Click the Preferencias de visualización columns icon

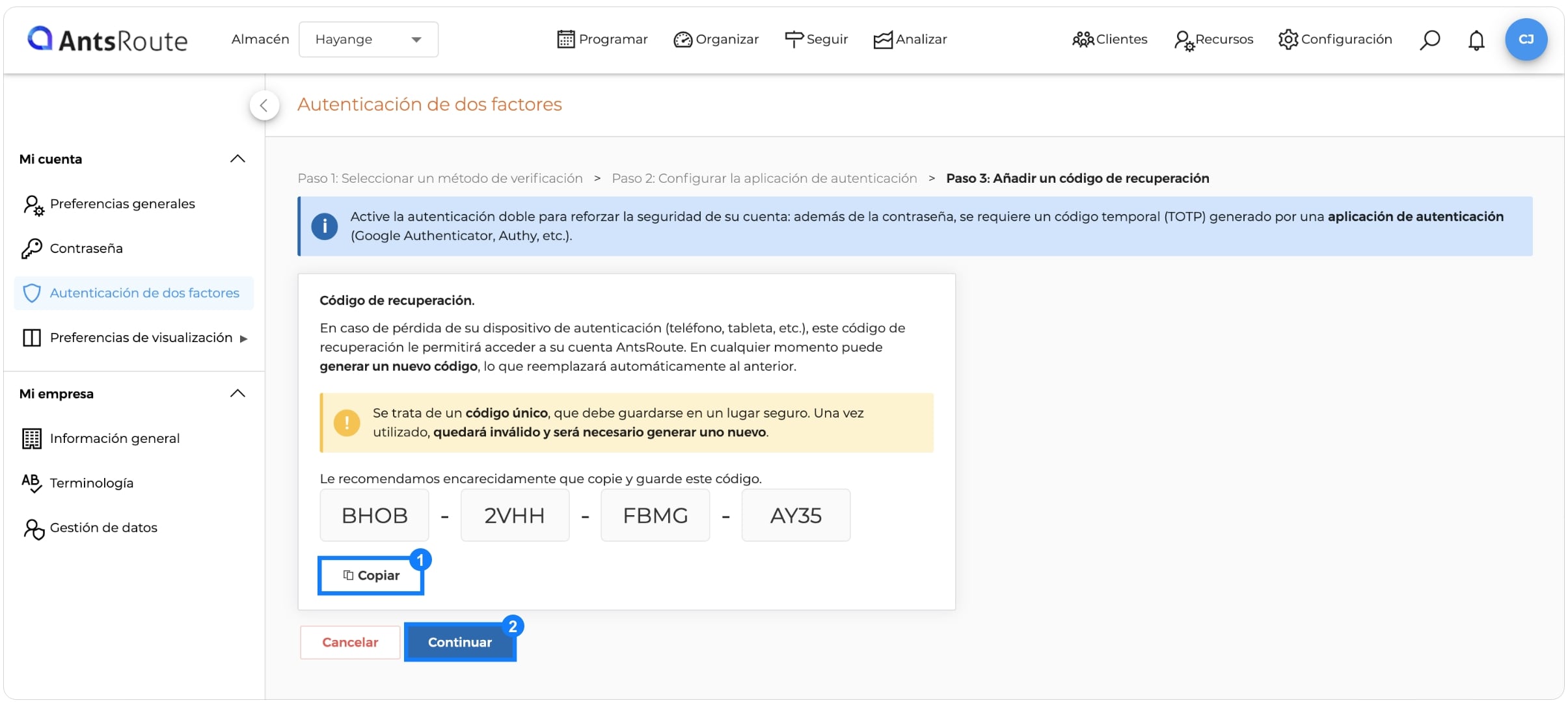point(32,338)
